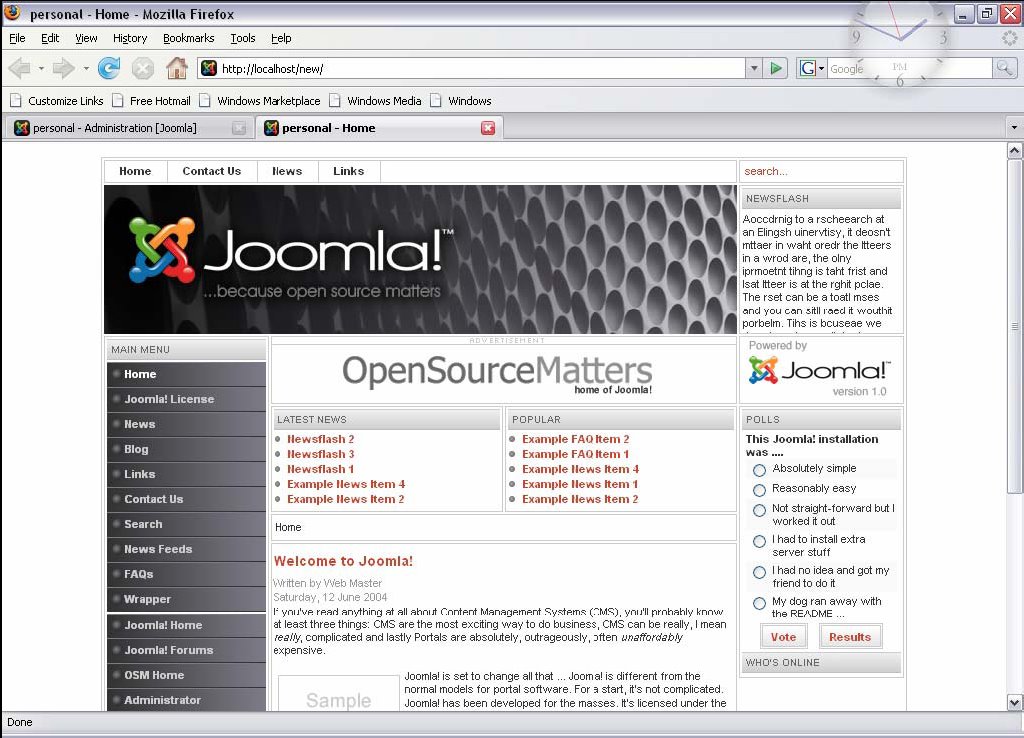This screenshot has width=1024, height=738.
Task: Reload the page with refresh icon
Action: point(109,68)
